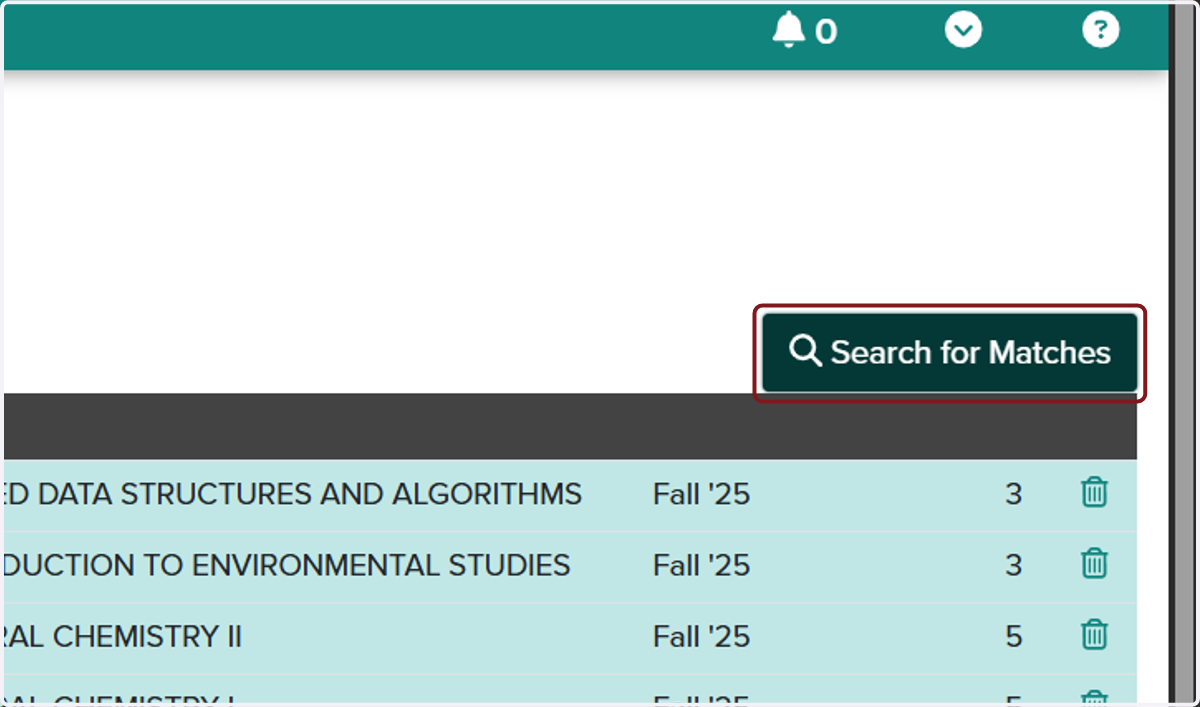
Task: Select the DATA STRUCTURES AND ALGORITHMS title
Action: [x=293, y=494]
